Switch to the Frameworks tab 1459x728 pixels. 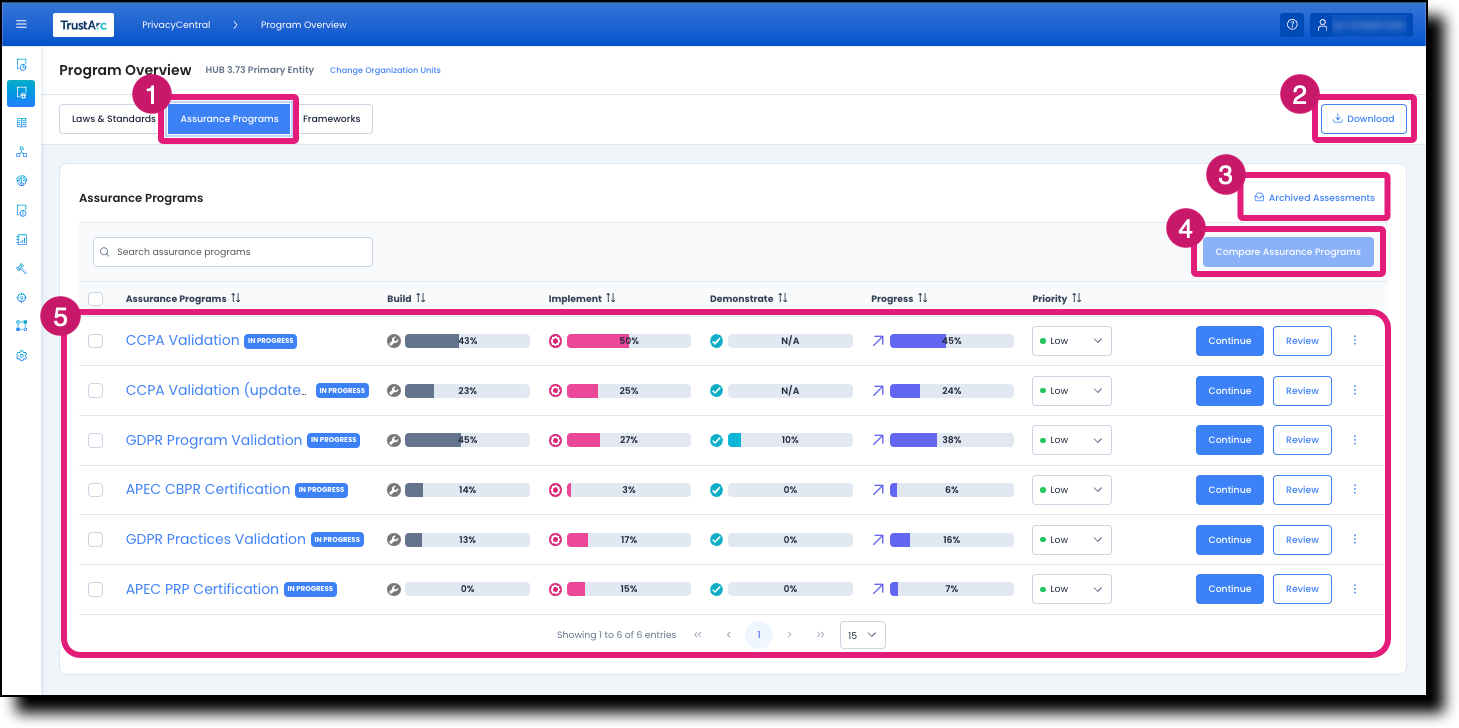332,118
